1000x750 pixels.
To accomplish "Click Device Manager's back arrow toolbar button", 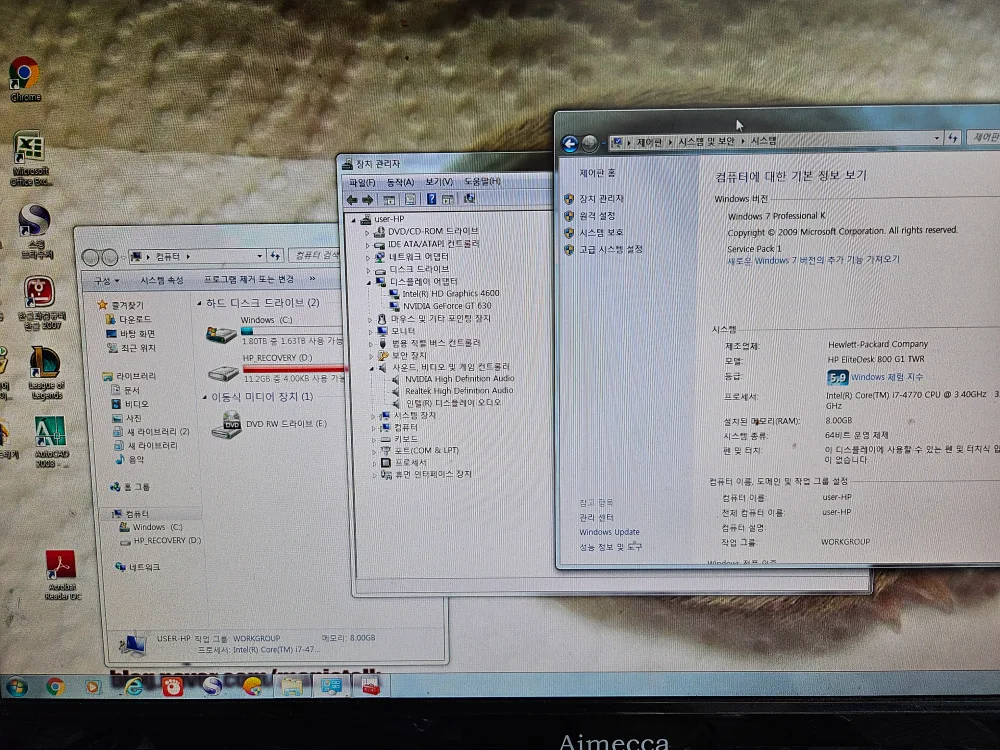I will coord(351,200).
